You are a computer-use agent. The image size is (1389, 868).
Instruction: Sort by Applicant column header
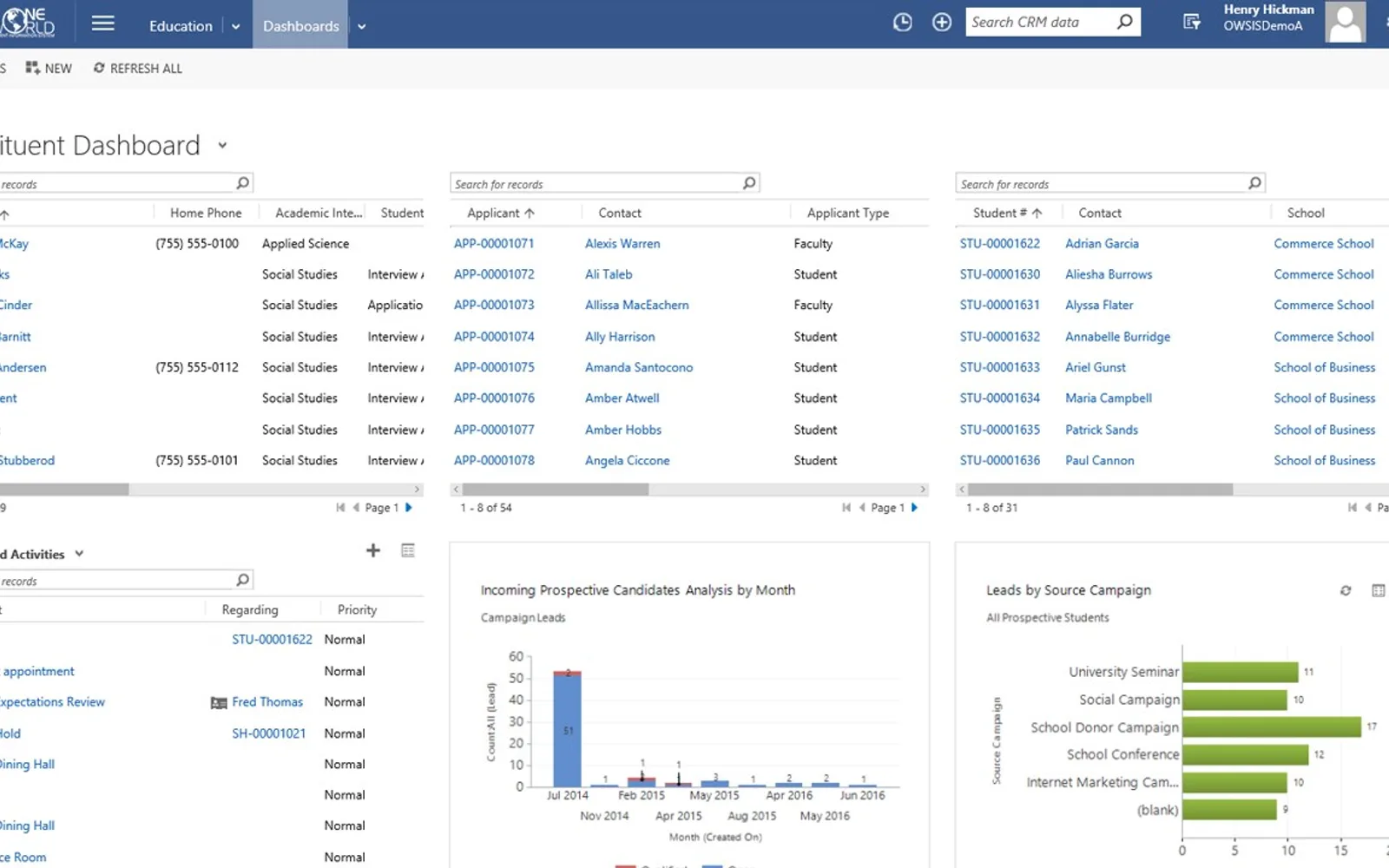click(501, 213)
